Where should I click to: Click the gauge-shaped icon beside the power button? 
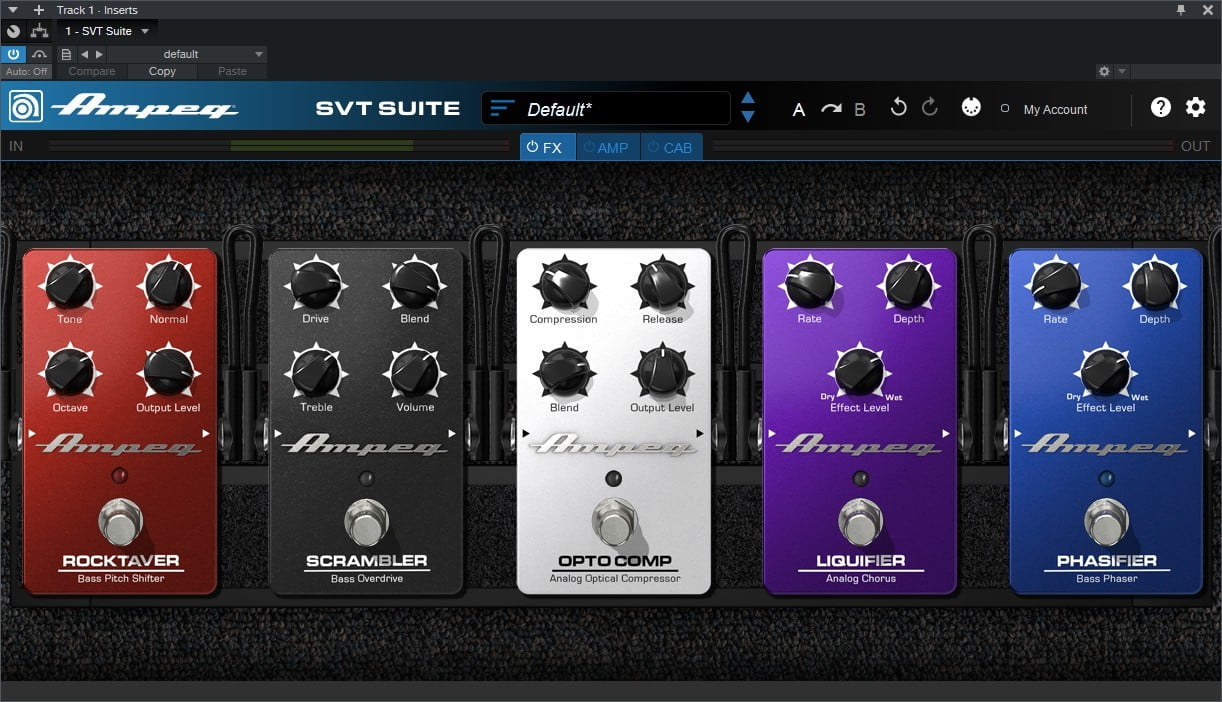coord(39,54)
